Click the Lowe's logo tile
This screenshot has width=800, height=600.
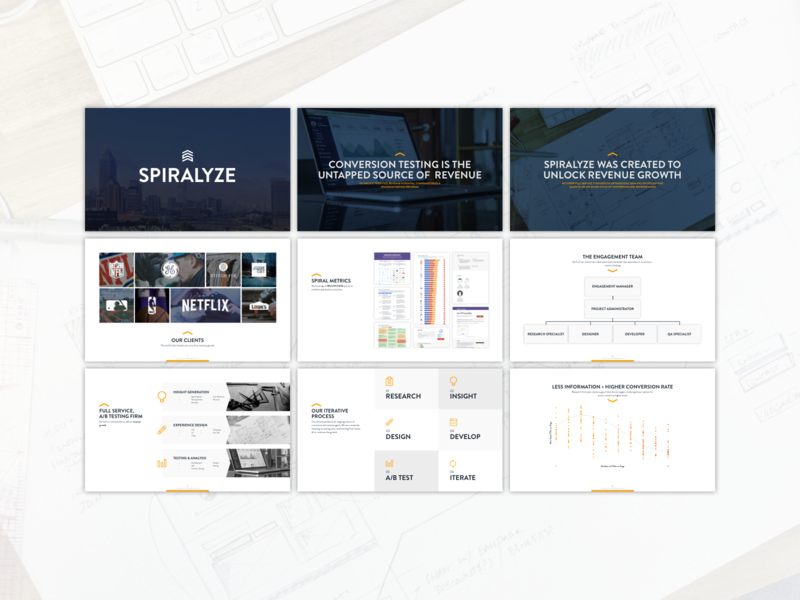tap(259, 305)
